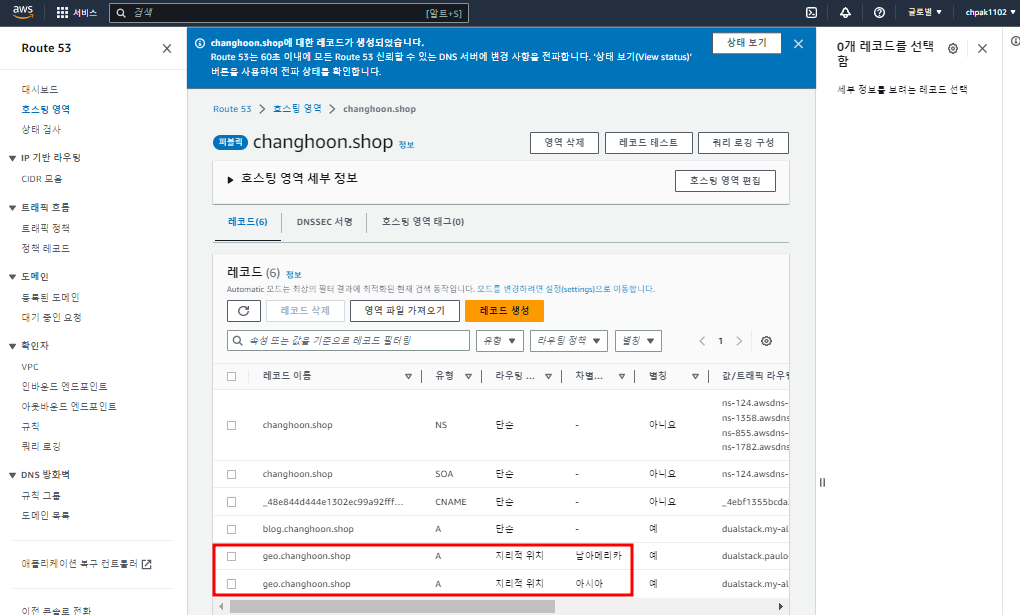Open the help question mark icon

(x=879, y=12)
